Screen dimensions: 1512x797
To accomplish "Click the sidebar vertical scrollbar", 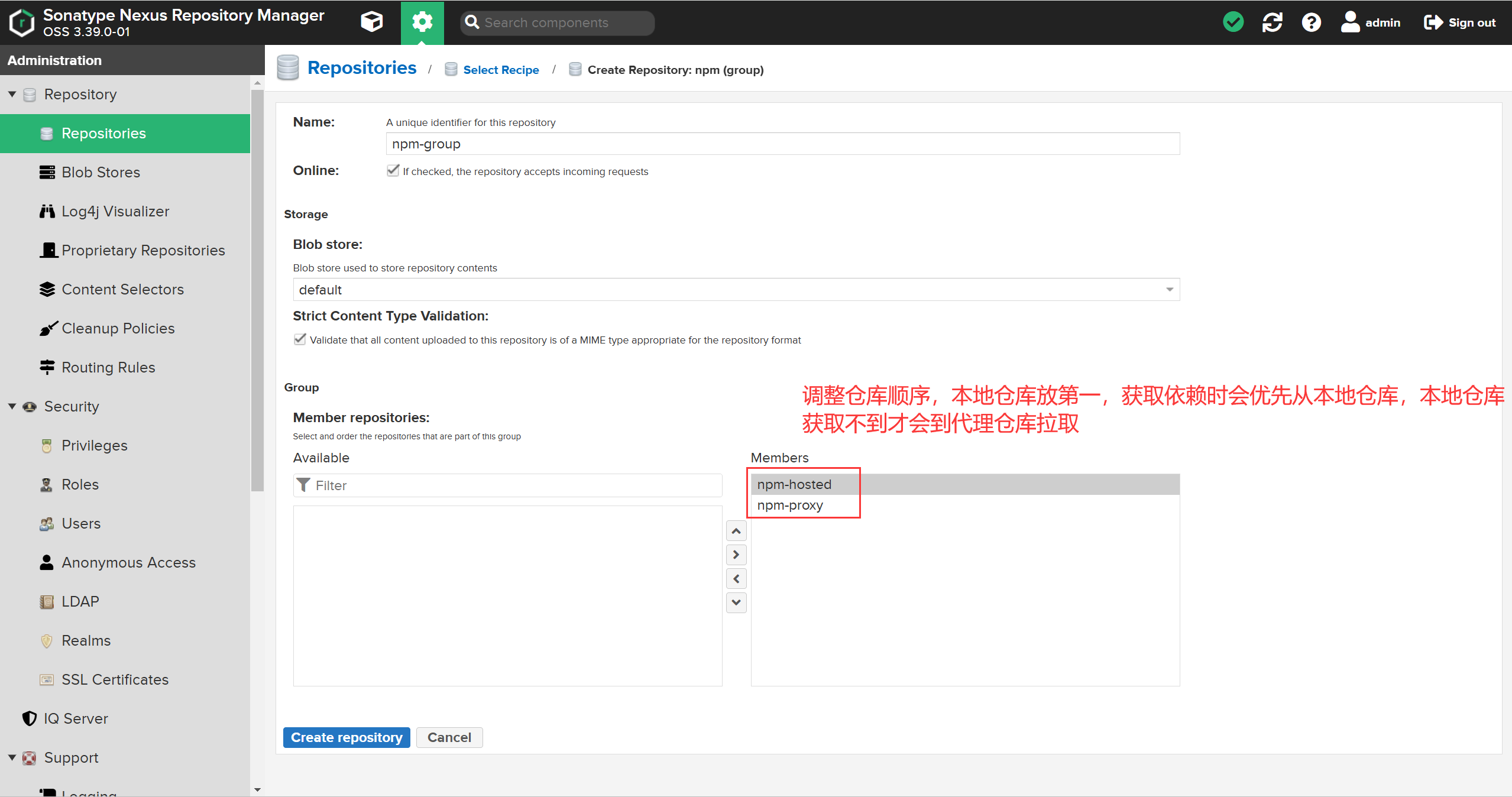I will 257,290.
